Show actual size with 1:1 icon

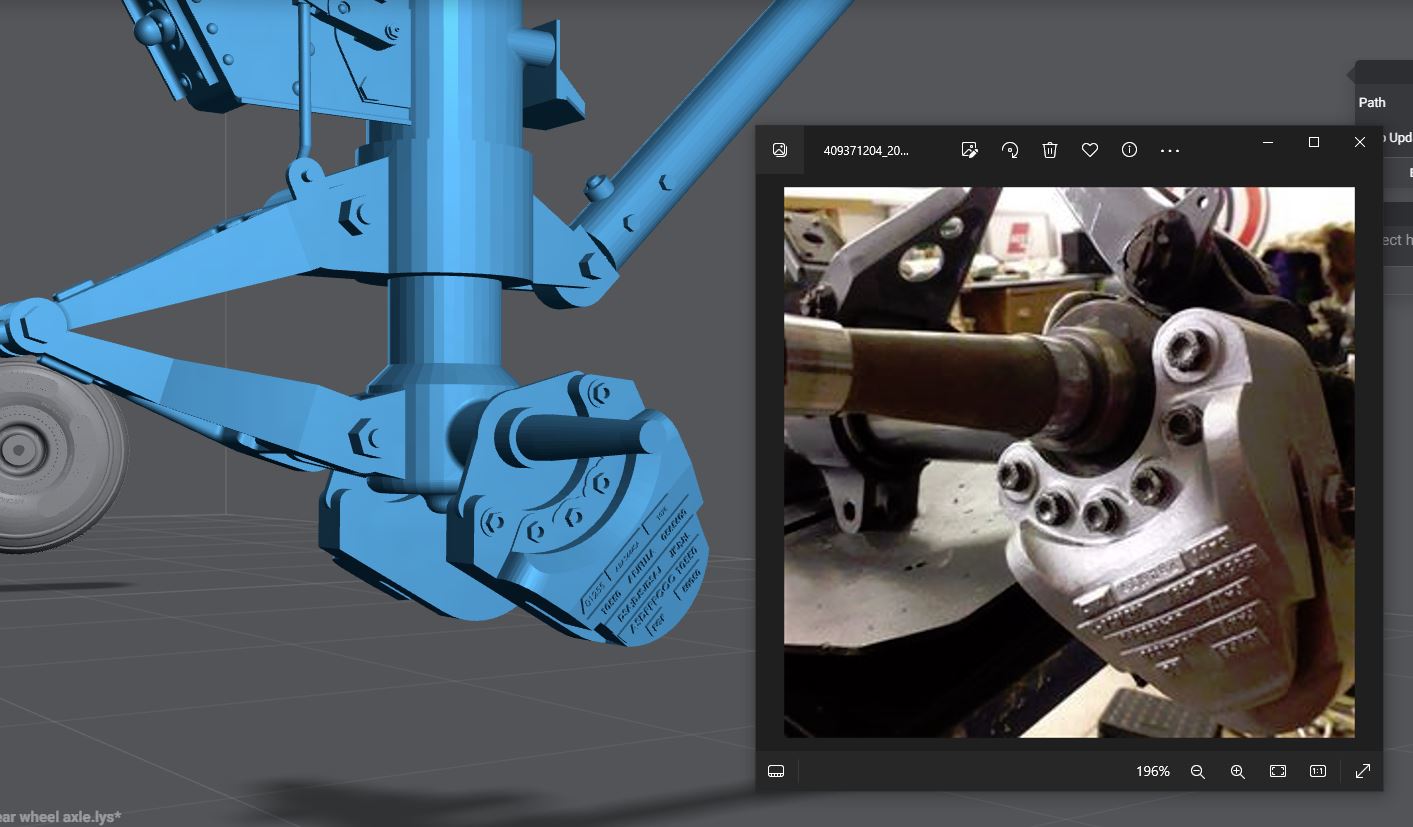(x=1318, y=771)
